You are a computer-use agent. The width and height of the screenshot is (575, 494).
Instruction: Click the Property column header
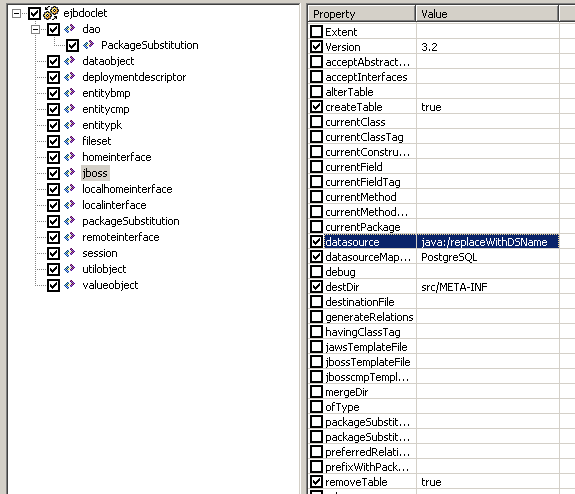tap(362, 14)
